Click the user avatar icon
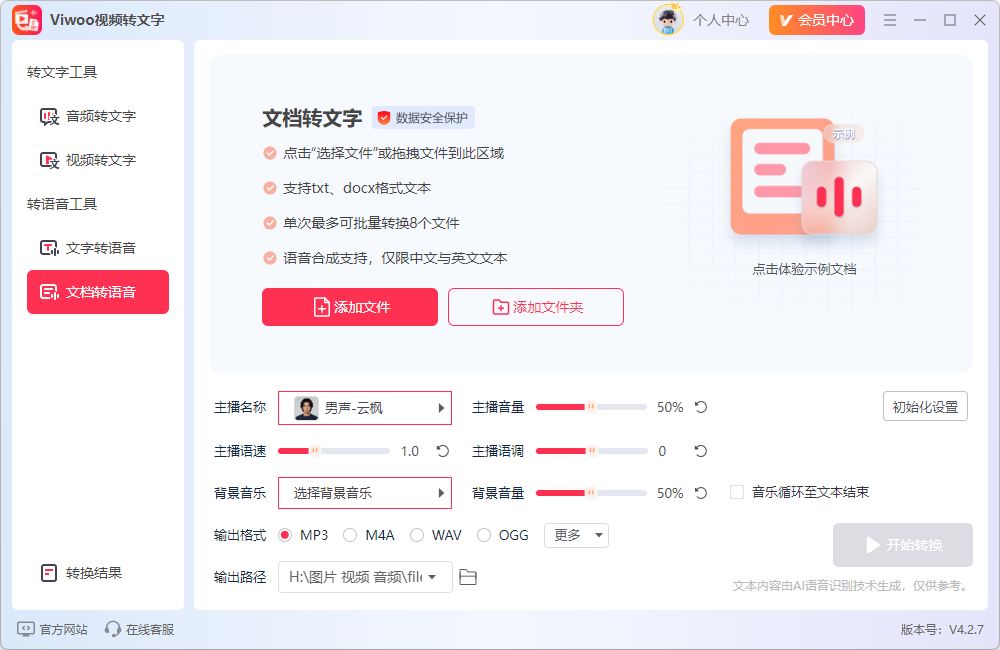Image resolution: width=1000 pixels, height=650 pixels. click(668, 20)
